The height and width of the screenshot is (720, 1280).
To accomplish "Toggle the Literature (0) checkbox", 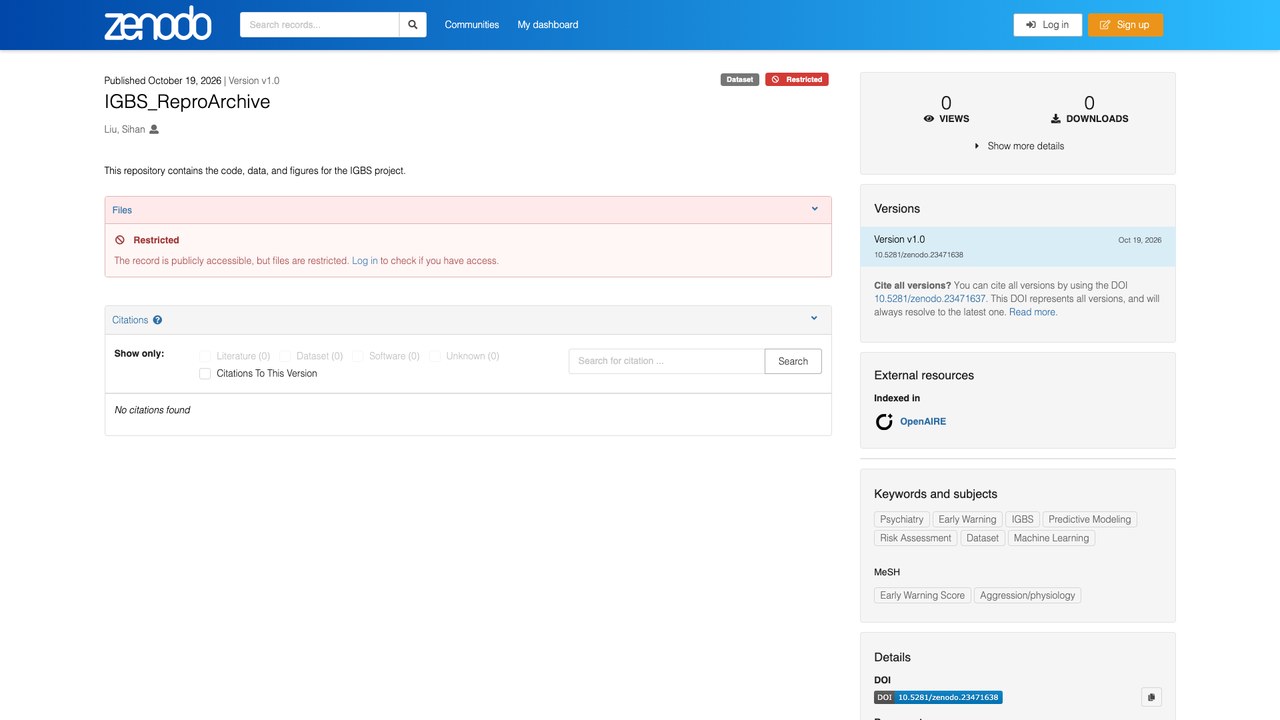I will pos(205,356).
